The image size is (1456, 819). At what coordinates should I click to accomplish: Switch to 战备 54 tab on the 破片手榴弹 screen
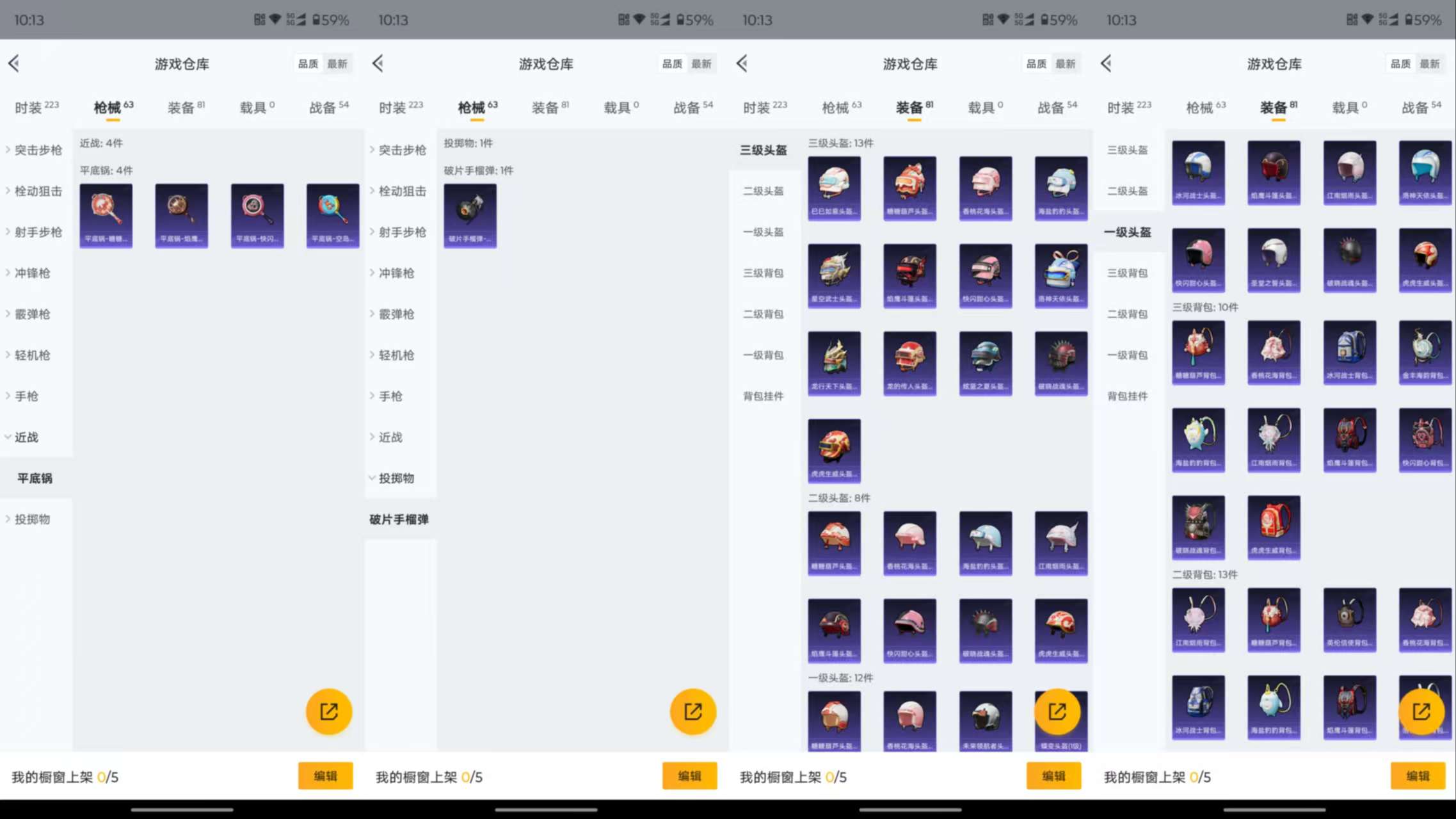[x=693, y=107]
